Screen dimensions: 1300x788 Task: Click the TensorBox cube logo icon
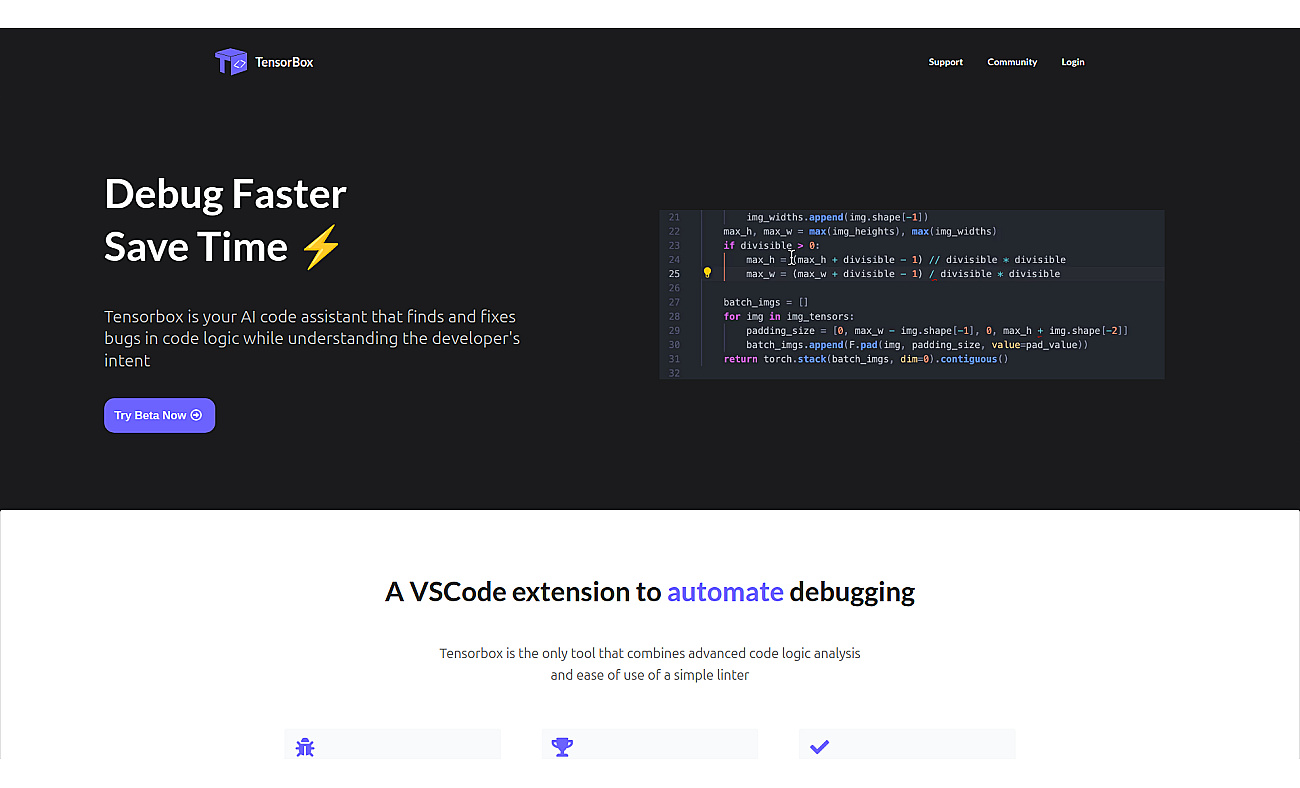tap(231, 62)
